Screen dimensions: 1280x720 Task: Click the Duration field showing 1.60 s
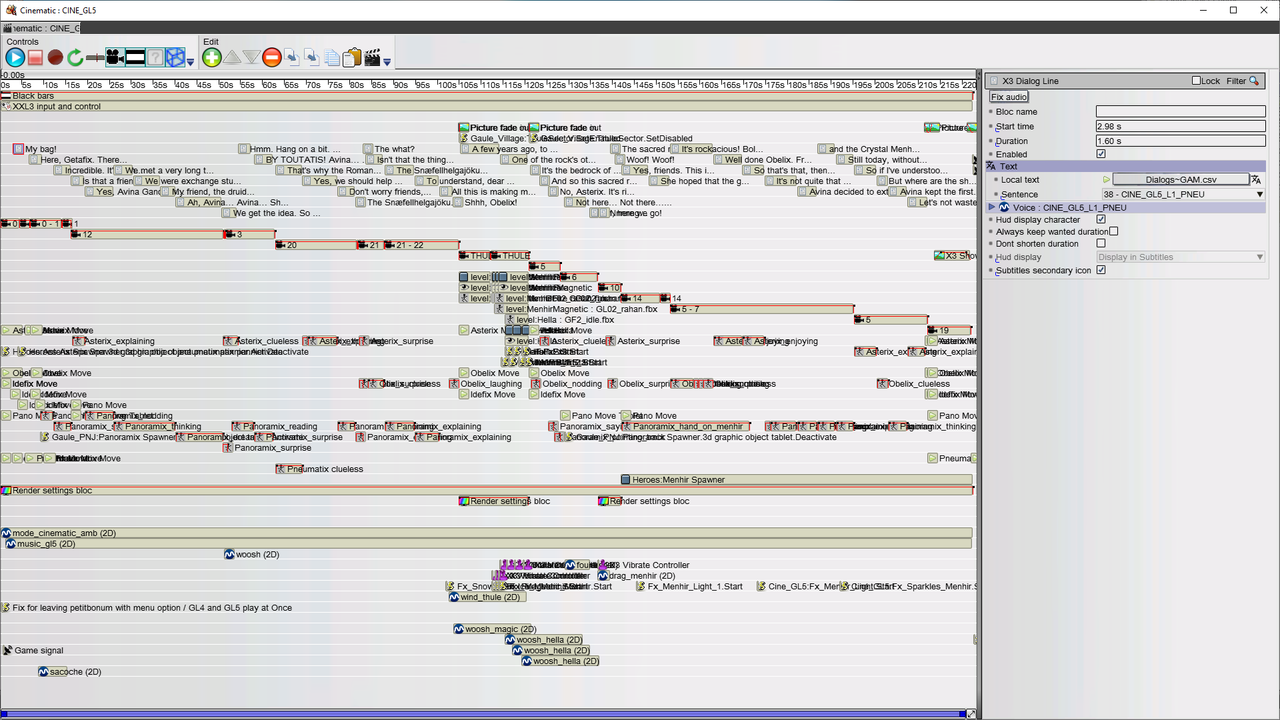click(x=1180, y=141)
